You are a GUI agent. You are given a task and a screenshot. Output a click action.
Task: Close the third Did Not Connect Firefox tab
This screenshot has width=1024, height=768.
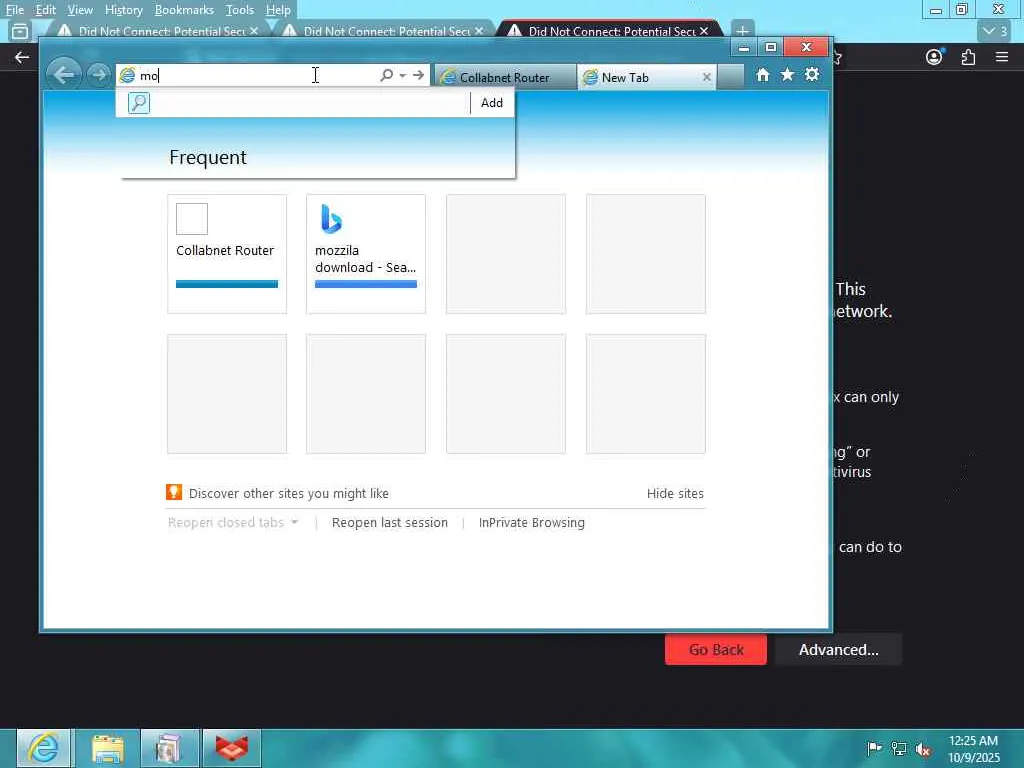pyautogui.click(x=703, y=31)
